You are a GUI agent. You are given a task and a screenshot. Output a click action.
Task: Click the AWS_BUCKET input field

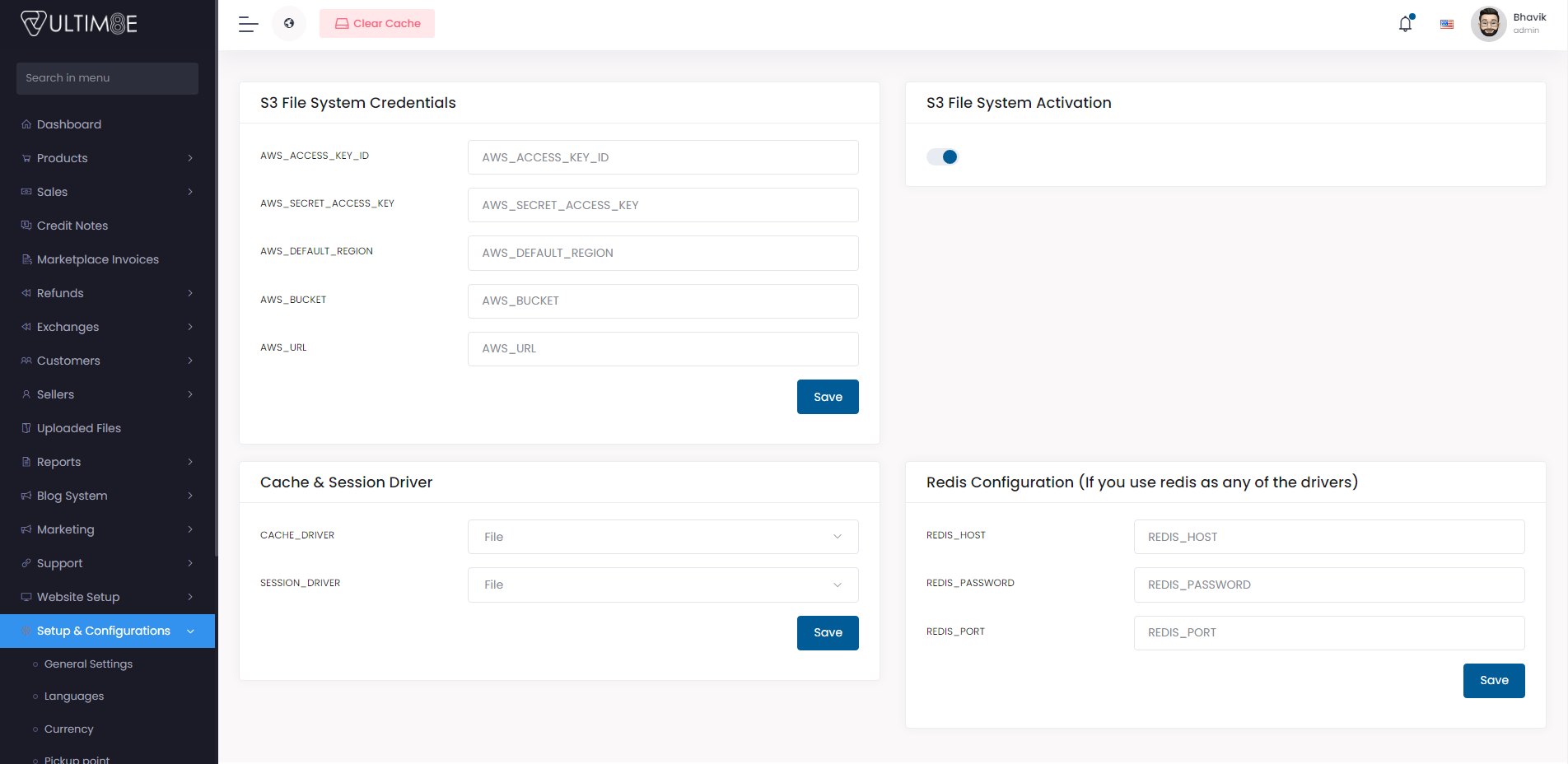[663, 300]
